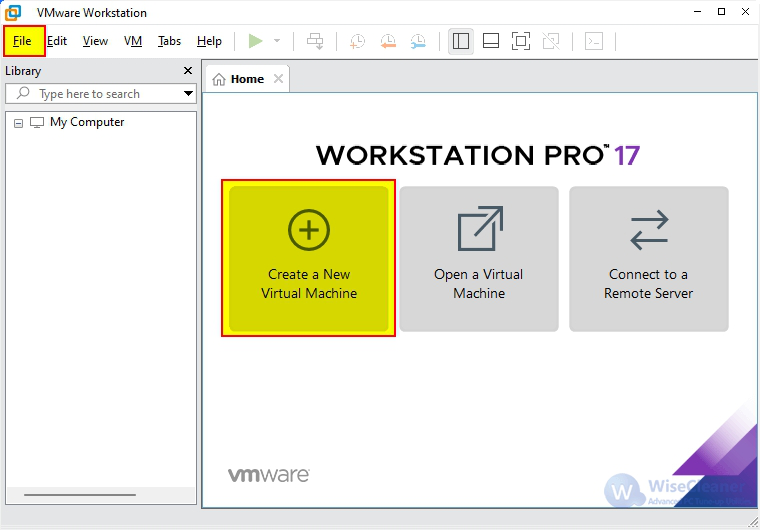Click the green Power On play icon
This screenshot has width=760, height=530.
pyautogui.click(x=255, y=41)
